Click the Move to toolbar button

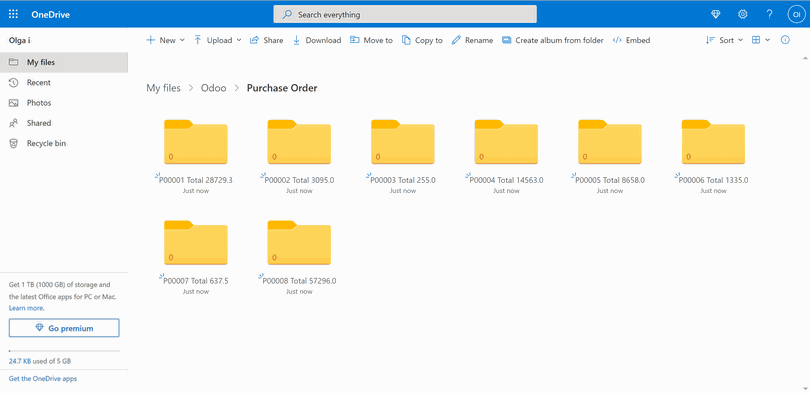click(x=371, y=40)
